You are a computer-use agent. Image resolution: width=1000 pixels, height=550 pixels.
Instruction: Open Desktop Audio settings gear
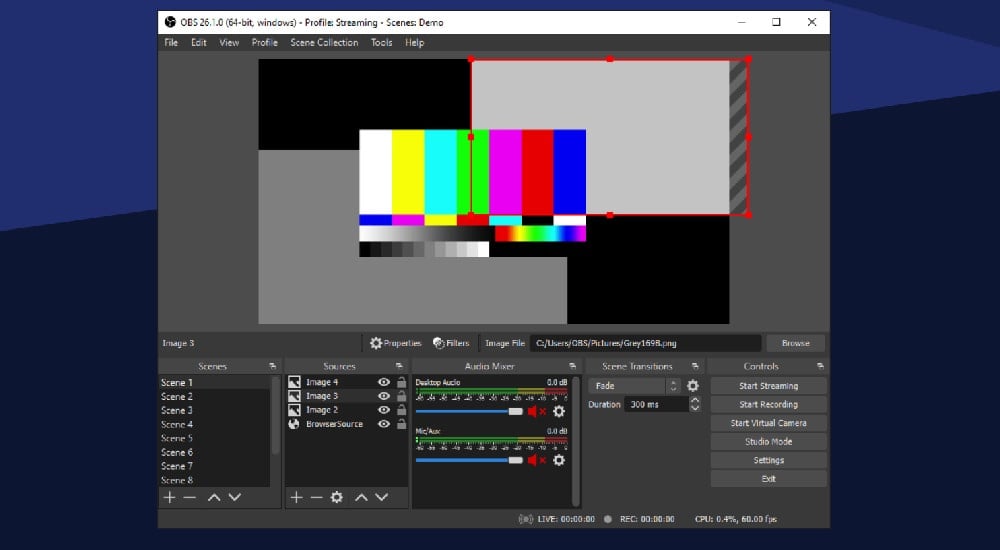[558, 411]
